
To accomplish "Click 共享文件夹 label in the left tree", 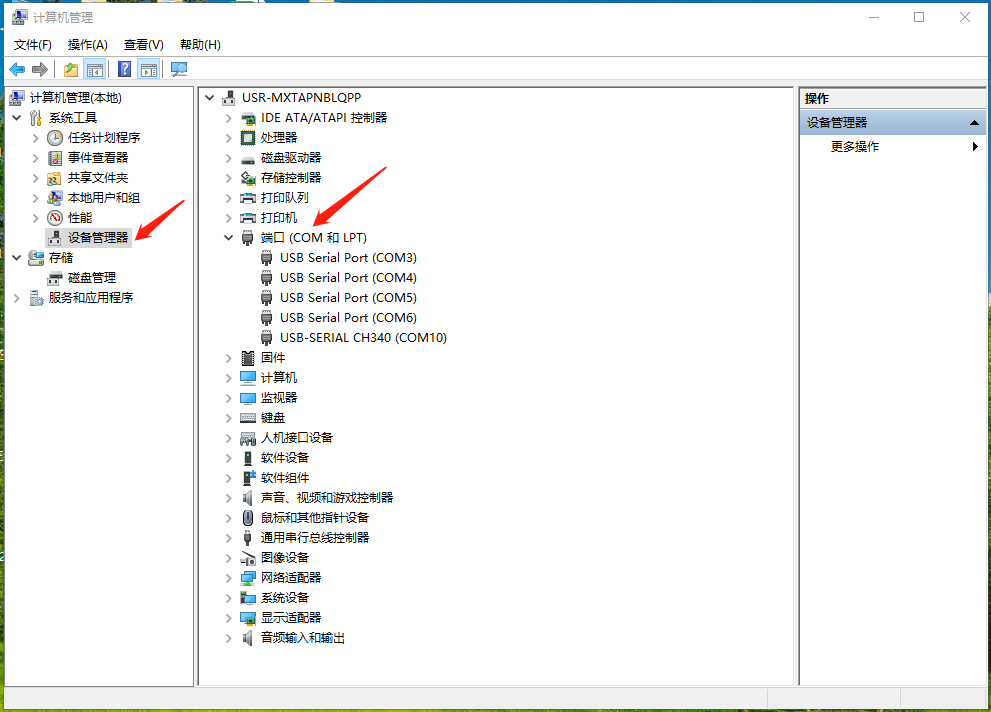I will pyautogui.click(x=98, y=178).
